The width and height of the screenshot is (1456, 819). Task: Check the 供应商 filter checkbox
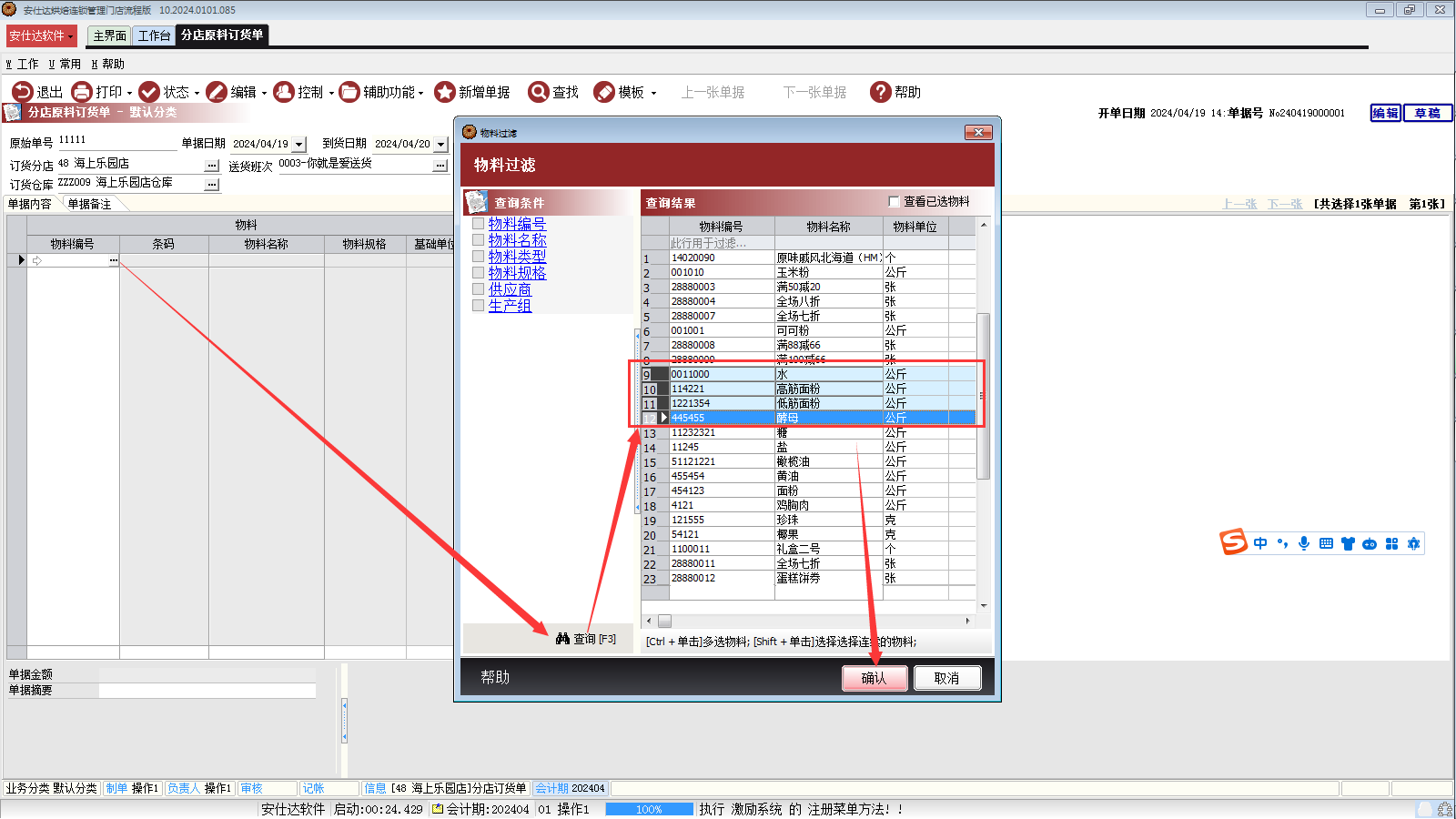pyautogui.click(x=478, y=289)
